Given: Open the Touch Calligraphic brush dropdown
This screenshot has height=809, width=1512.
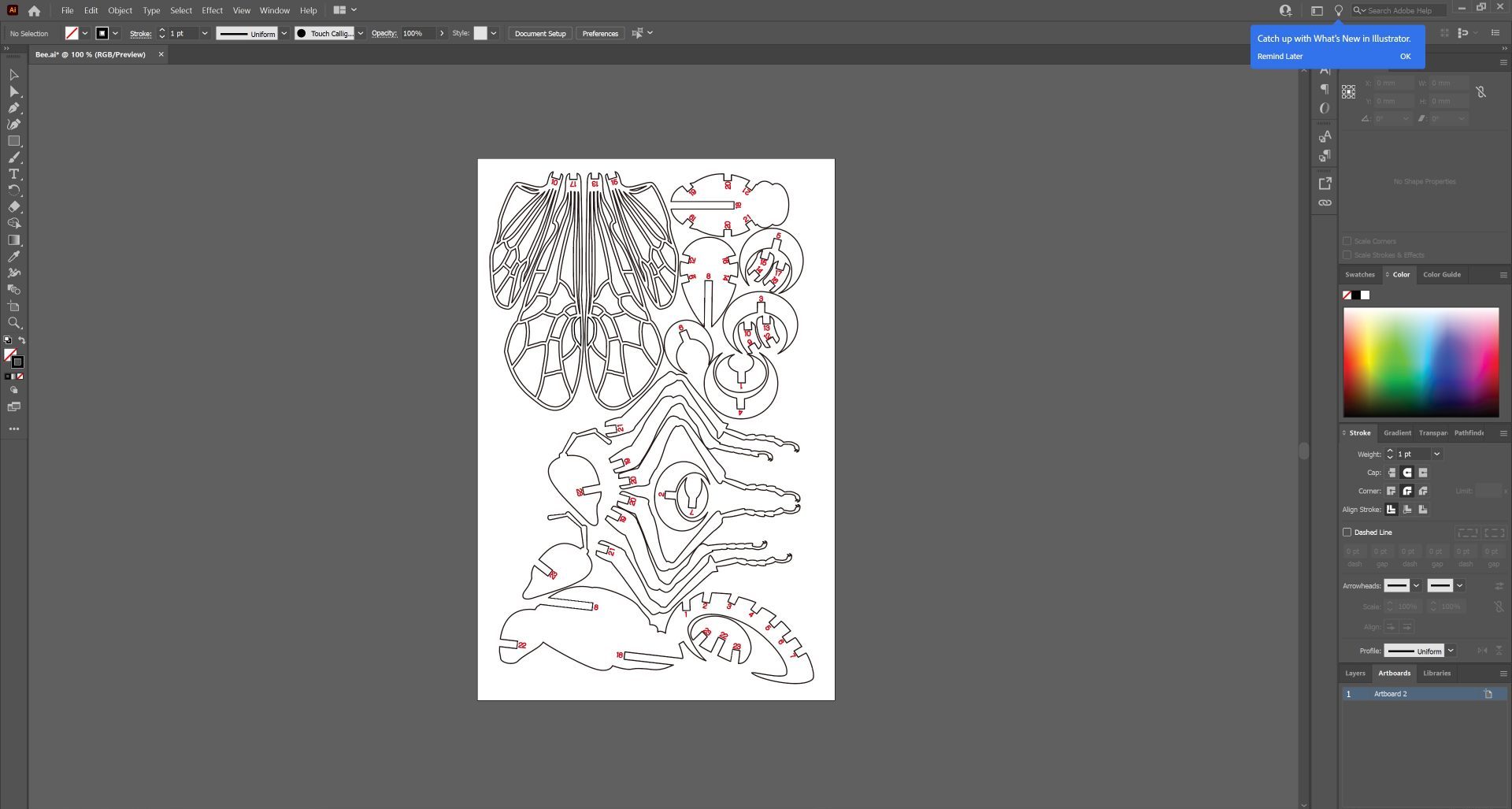Looking at the screenshot, I should click(361, 33).
